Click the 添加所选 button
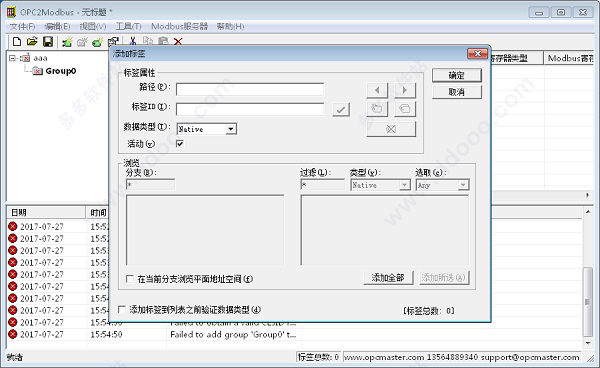The height and width of the screenshot is (368, 600). 443,278
